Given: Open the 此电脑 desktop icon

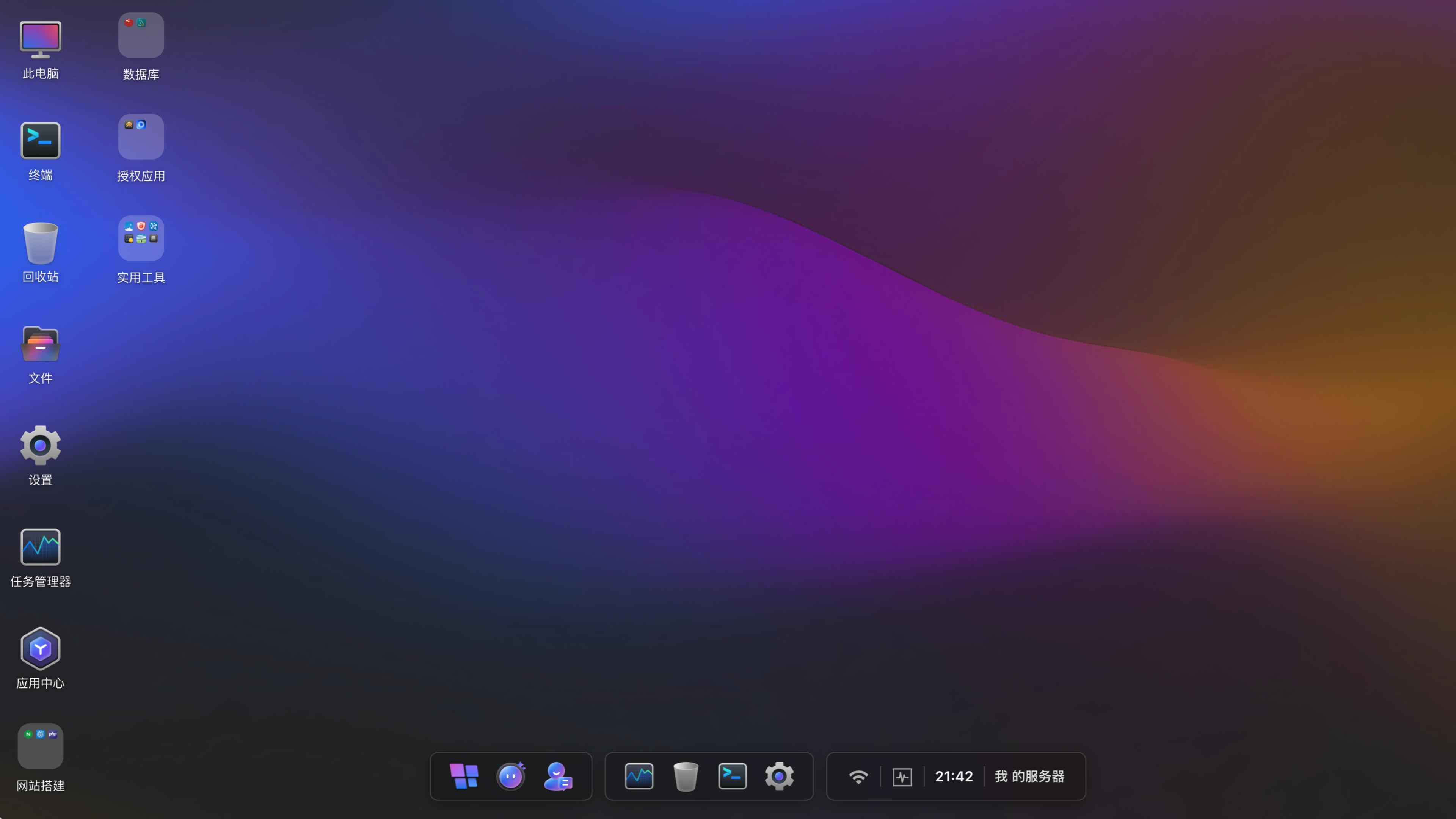Looking at the screenshot, I should (x=40, y=39).
